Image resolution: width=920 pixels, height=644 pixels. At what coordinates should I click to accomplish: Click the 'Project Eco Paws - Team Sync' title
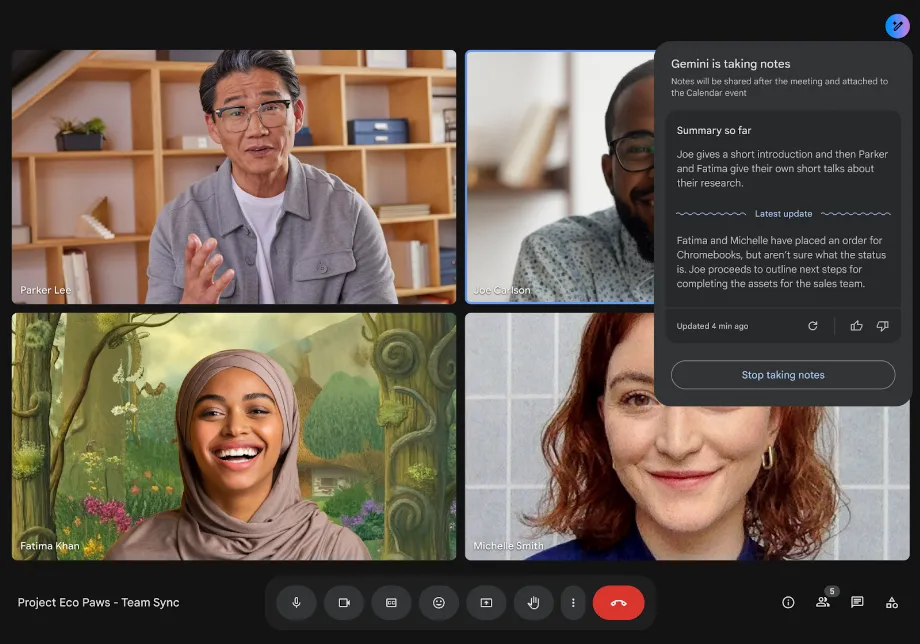99,602
